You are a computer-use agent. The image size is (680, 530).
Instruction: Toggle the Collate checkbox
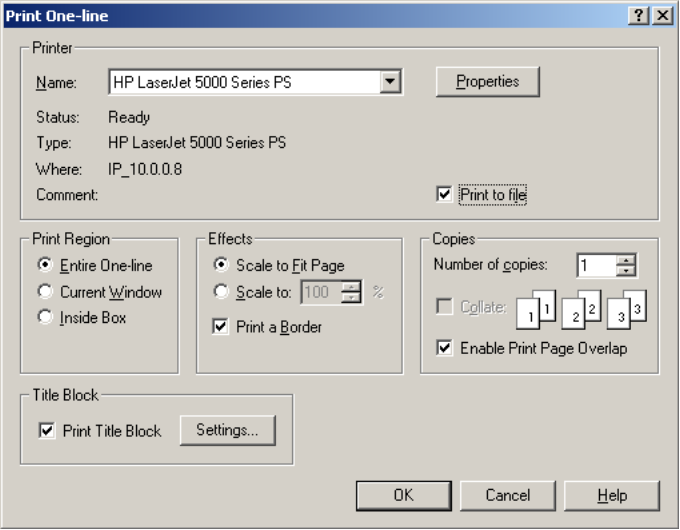444,306
